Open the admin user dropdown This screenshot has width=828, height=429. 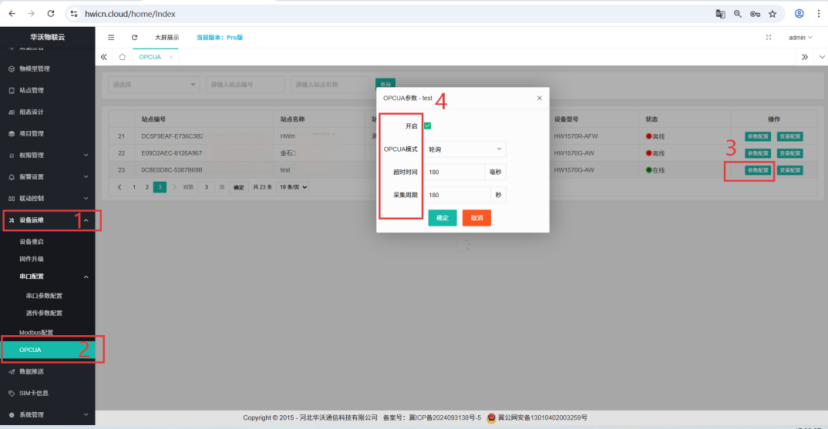(x=801, y=38)
